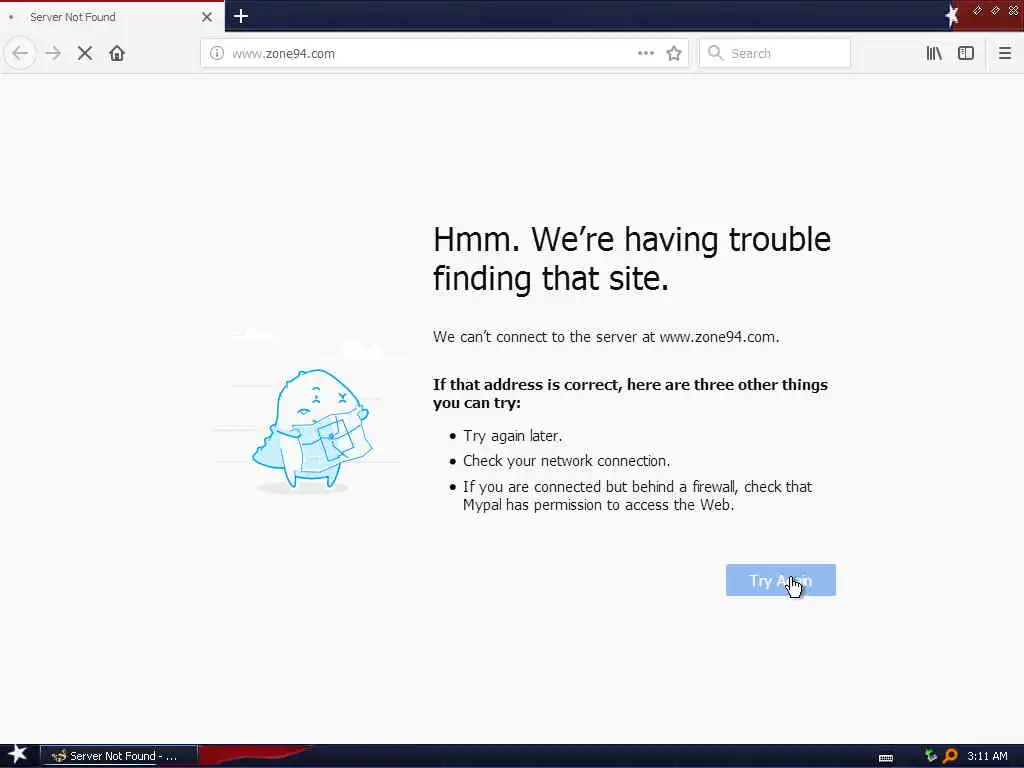The image size is (1024, 768).
Task: Maximize the browser window
Action: pyautogui.click(x=995, y=10)
